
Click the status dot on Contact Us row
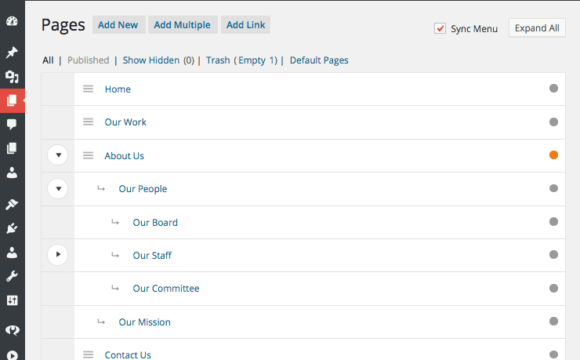[553, 354]
